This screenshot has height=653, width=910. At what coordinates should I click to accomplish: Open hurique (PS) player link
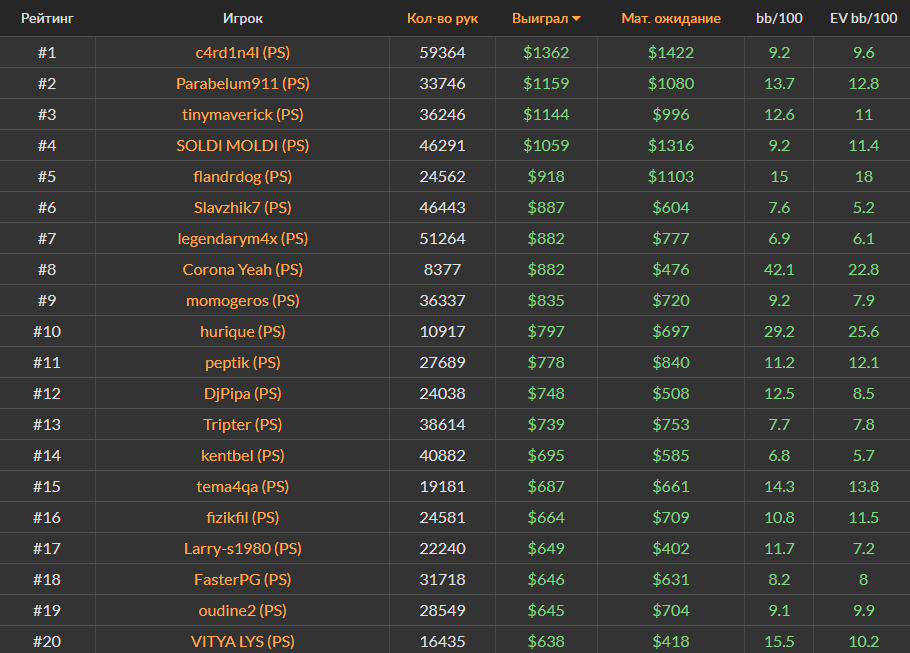click(x=242, y=331)
